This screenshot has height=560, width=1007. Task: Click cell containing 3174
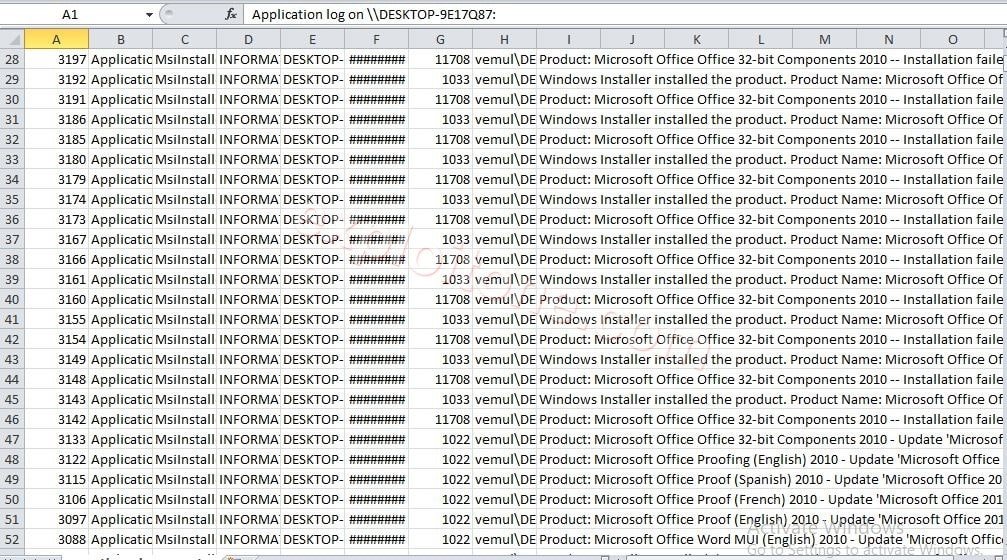pyautogui.click(x=57, y=200)
